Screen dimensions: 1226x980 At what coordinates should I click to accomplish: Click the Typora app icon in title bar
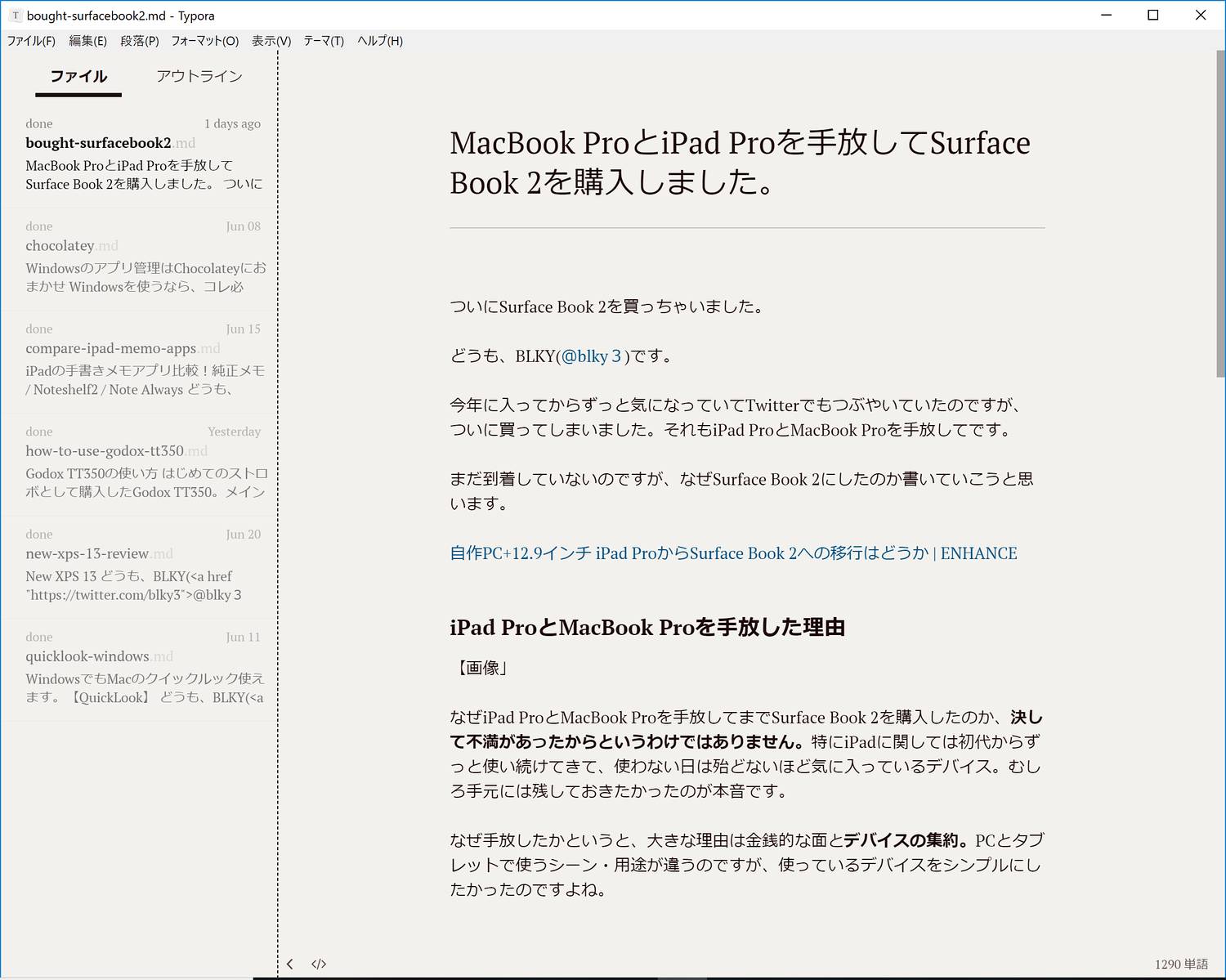[15, 16]
